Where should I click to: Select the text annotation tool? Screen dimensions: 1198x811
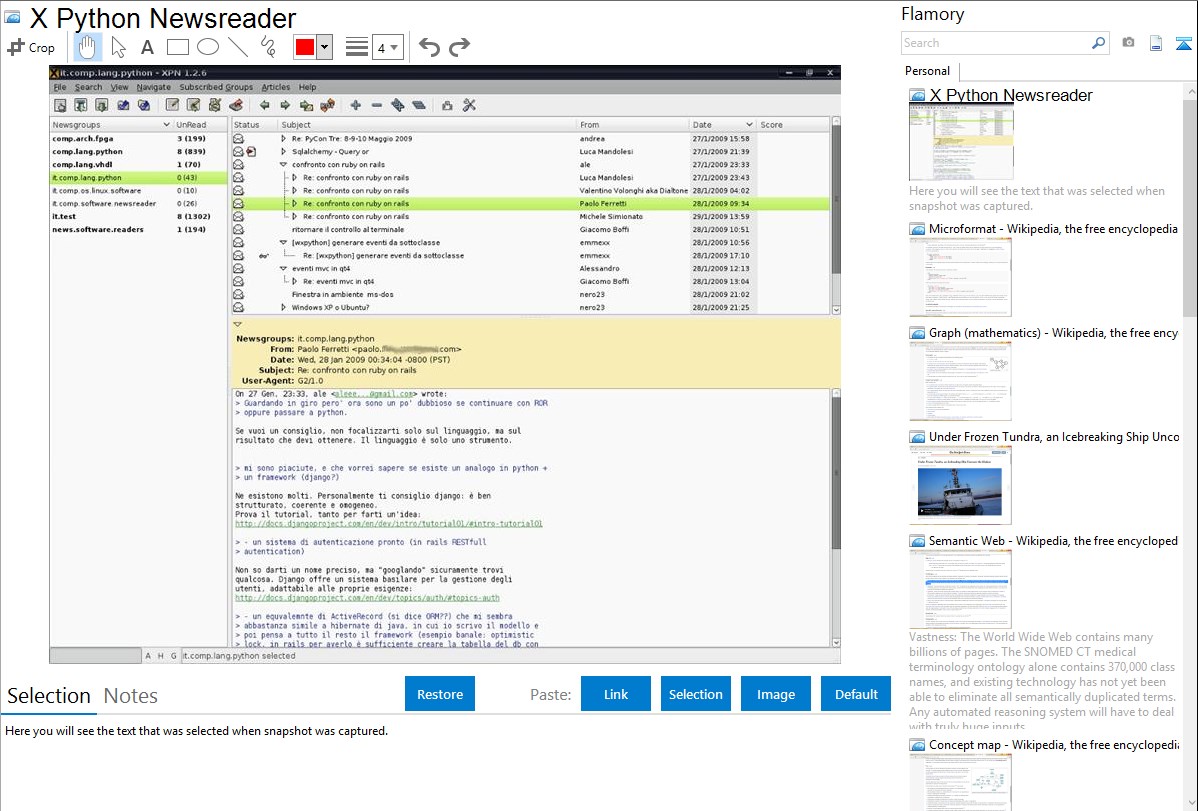147,47
